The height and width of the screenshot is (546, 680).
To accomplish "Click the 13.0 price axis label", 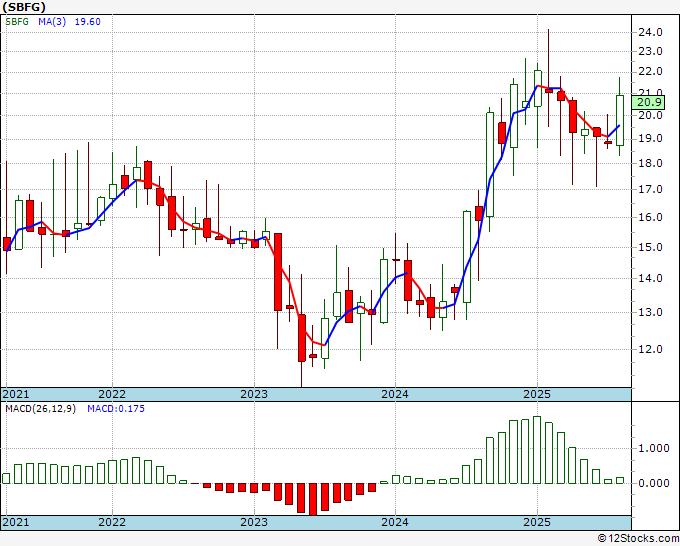I will [x=650, y=312].
